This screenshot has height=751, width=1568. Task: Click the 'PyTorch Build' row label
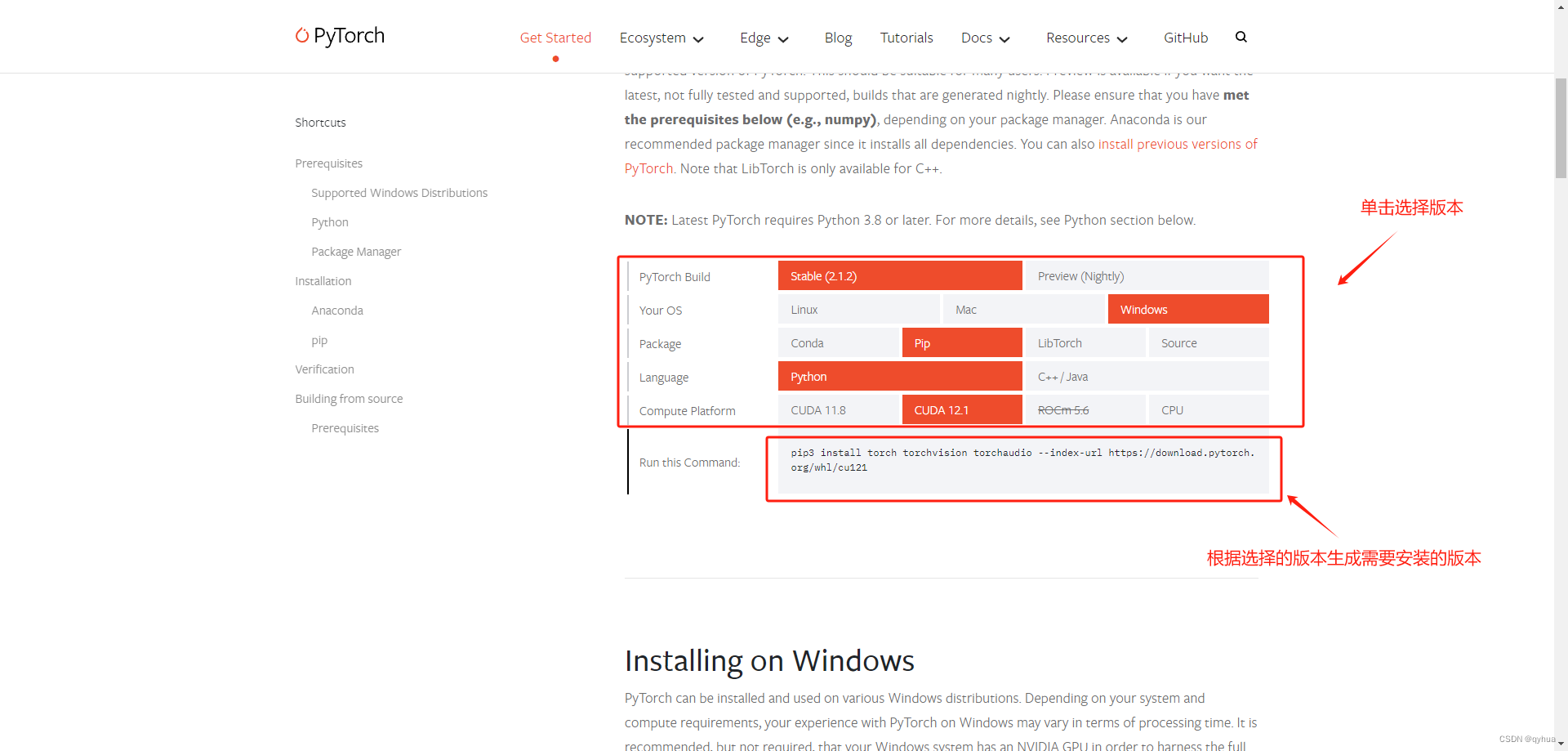675,277
